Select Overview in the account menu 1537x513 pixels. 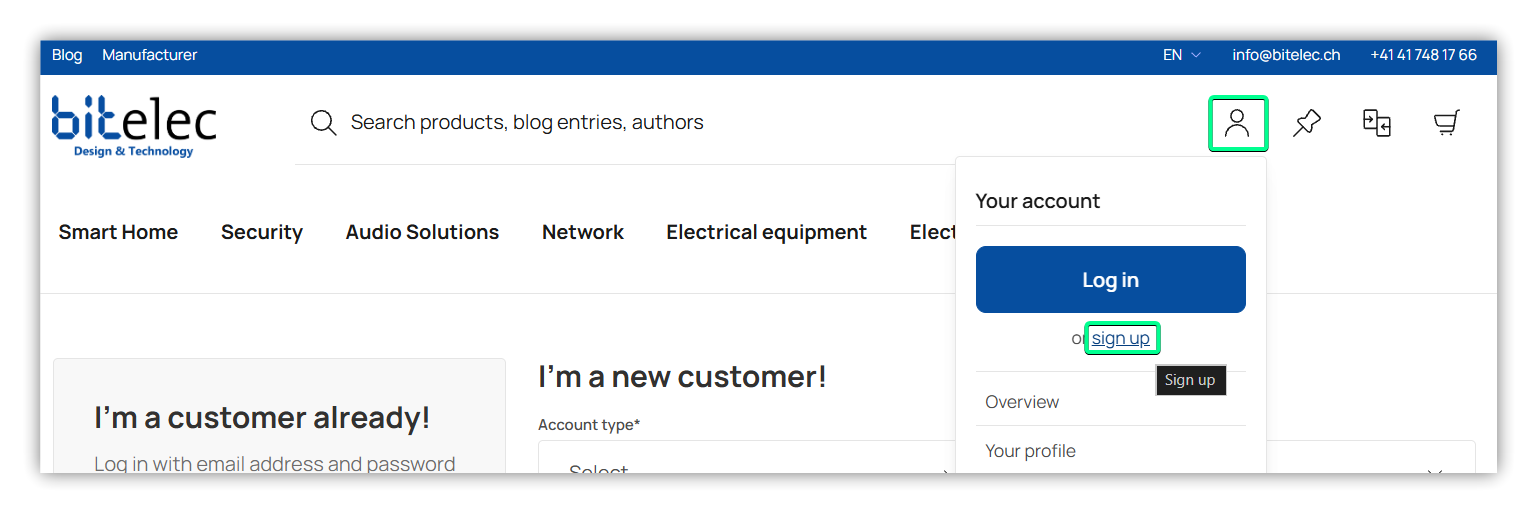point(1022,402)
